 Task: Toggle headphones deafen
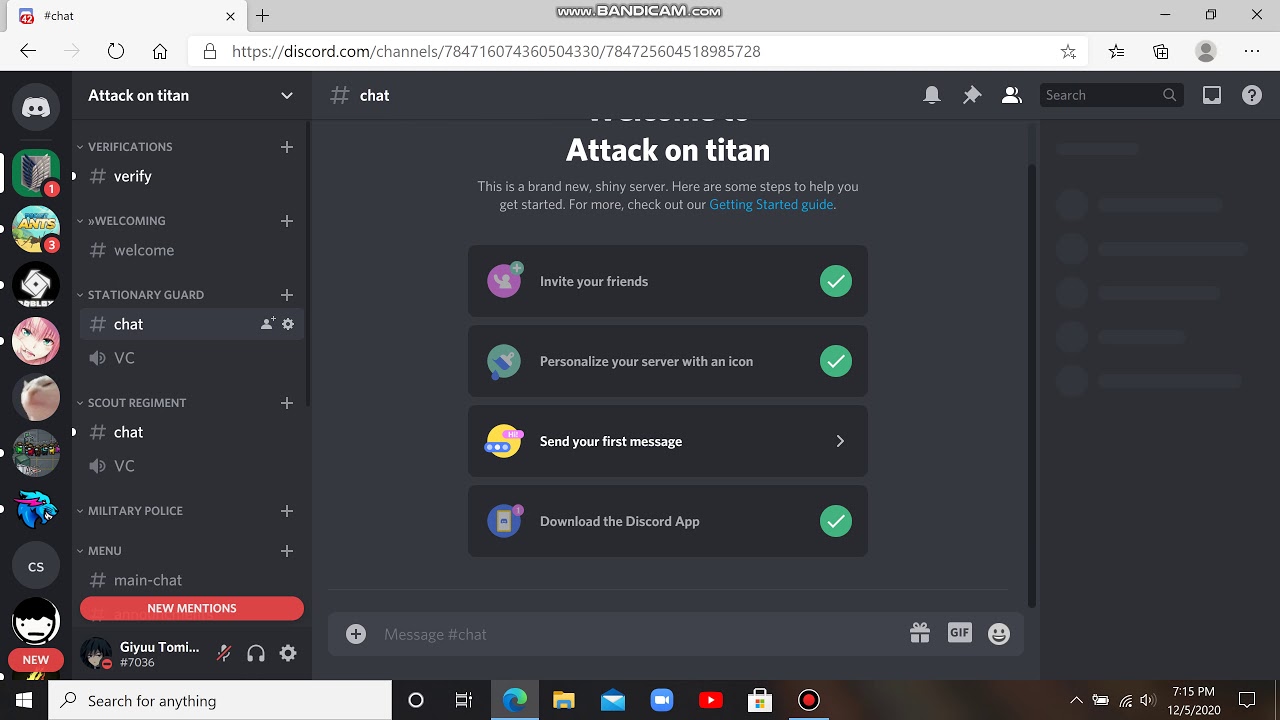coord(256,653)
